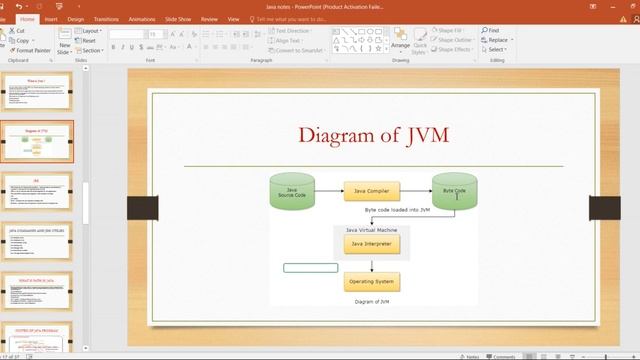Click the Decrease List Level icon
Image resolution: width=640 pixels, height=360 pixels.
pos(236,34)
